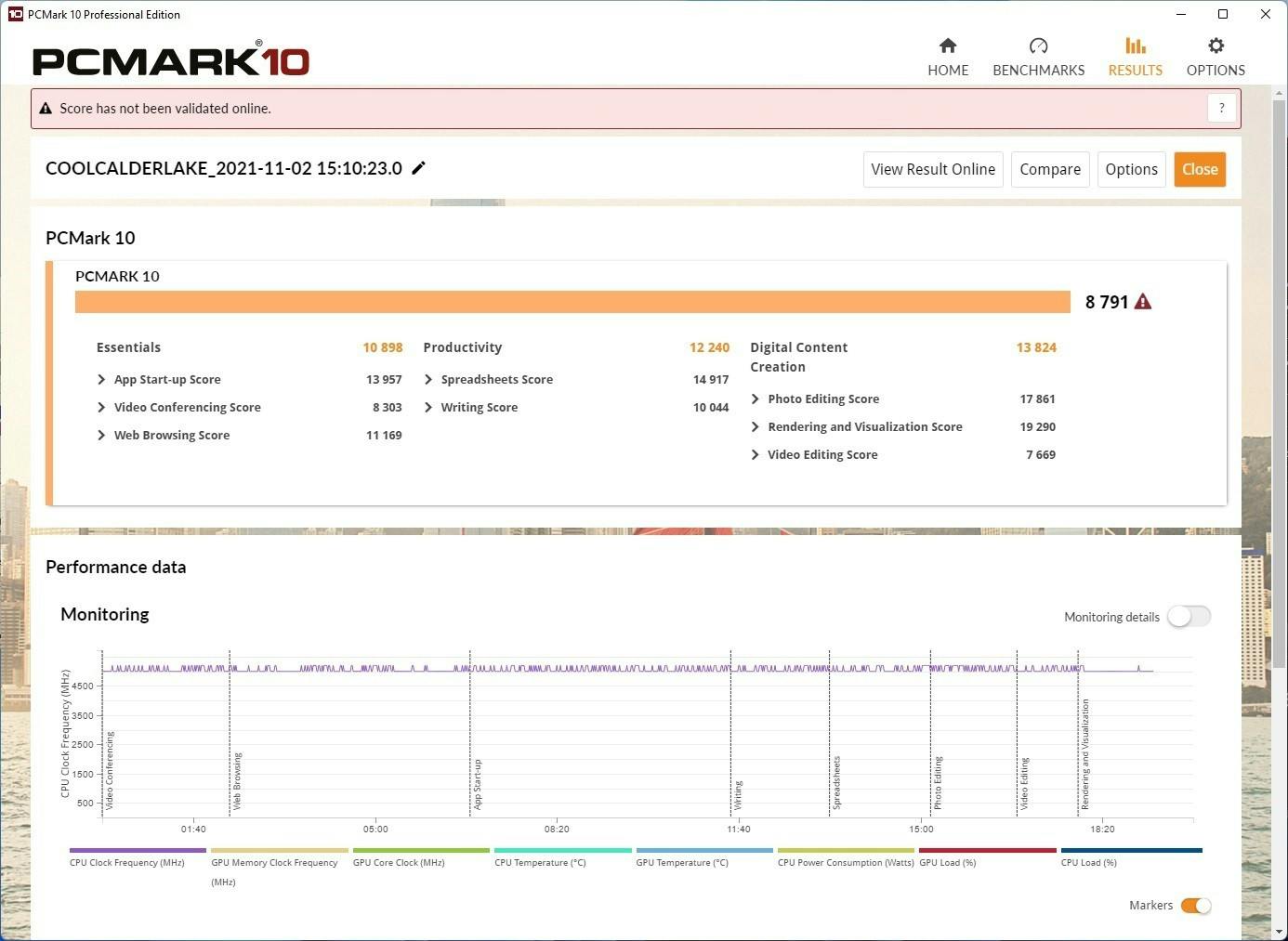Click the orange Close button
The height and width of the screenshot is (941, 1288).
click(1199, 169)
